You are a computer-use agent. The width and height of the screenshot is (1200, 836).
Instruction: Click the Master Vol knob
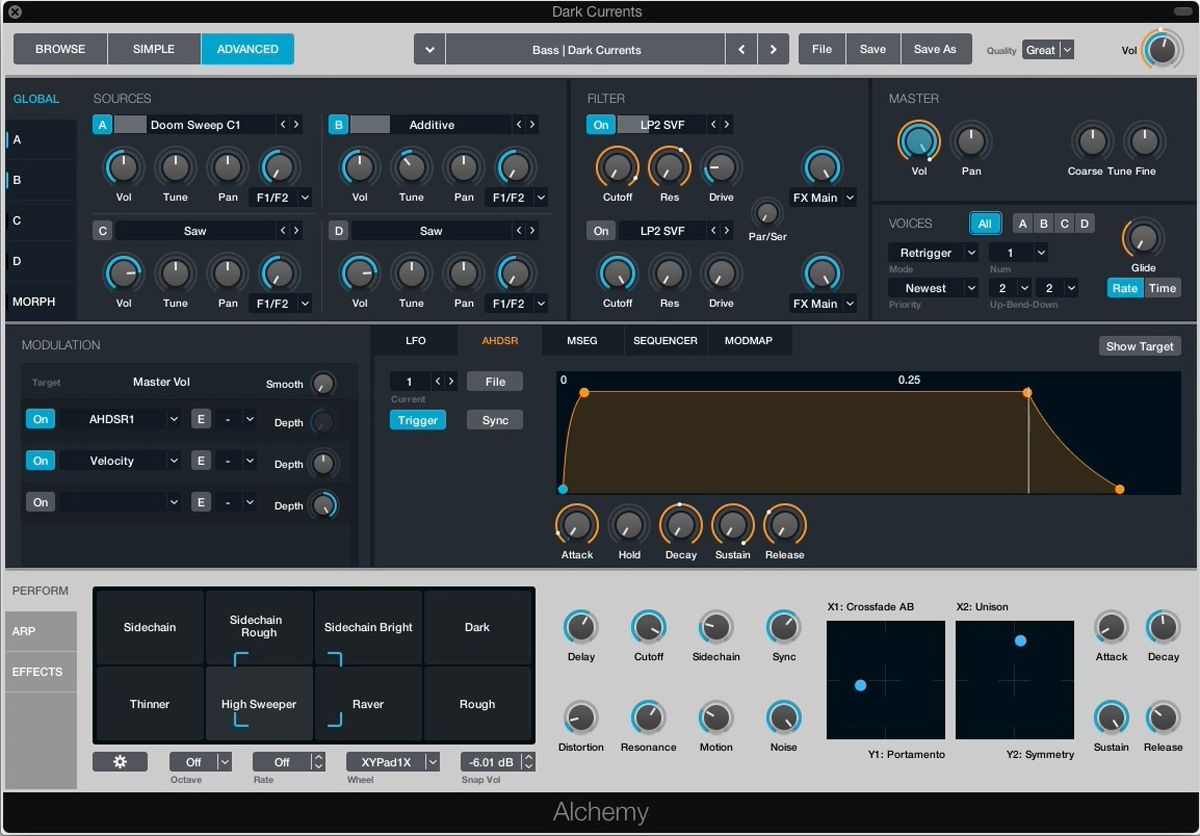(x=919, y=142)
